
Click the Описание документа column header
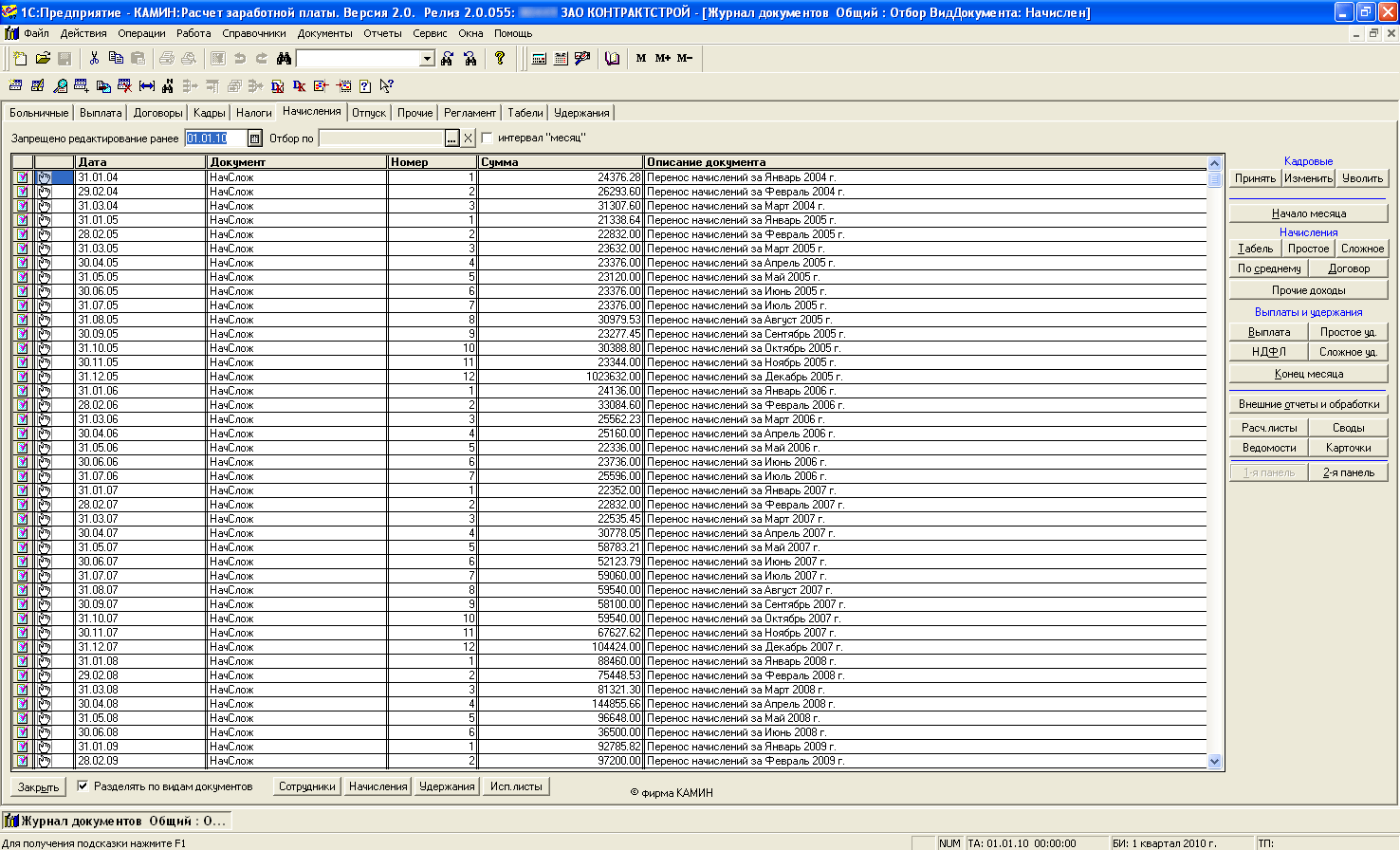point(926,162)
